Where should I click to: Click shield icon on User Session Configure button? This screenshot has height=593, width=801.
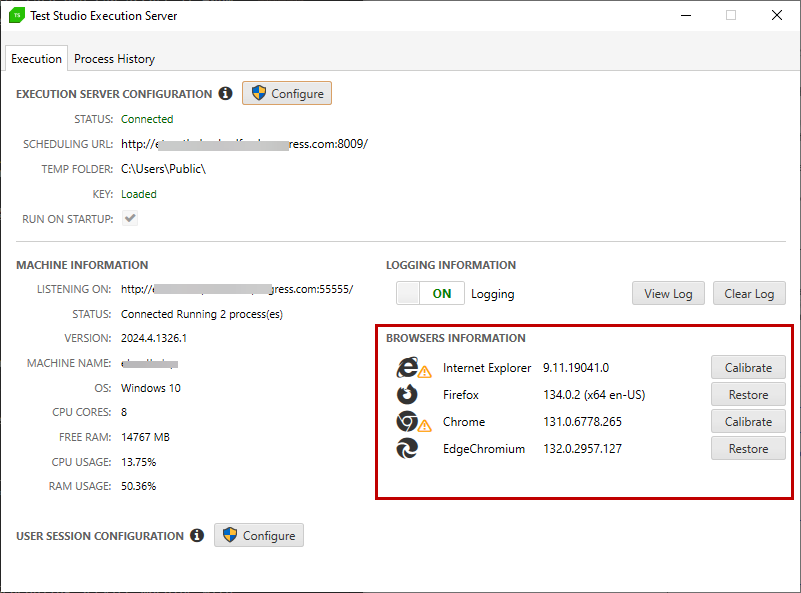click(x=230, y=535)
